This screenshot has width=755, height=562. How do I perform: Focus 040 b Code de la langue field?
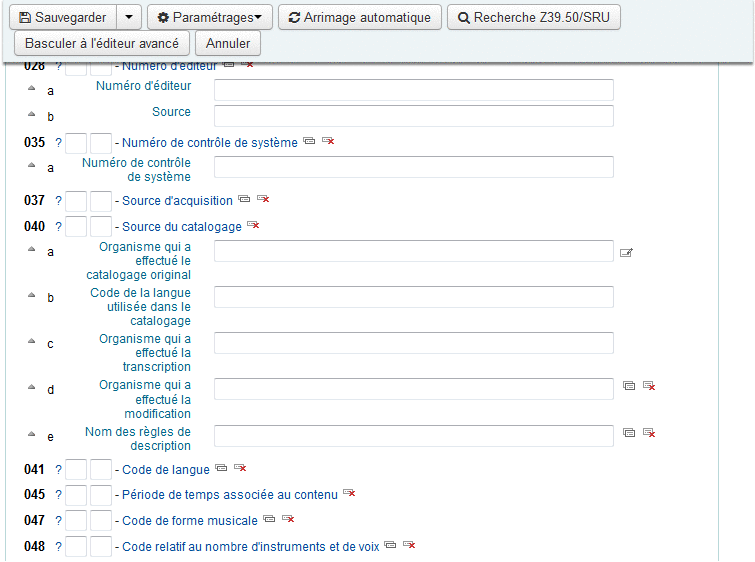coord(414,297)
